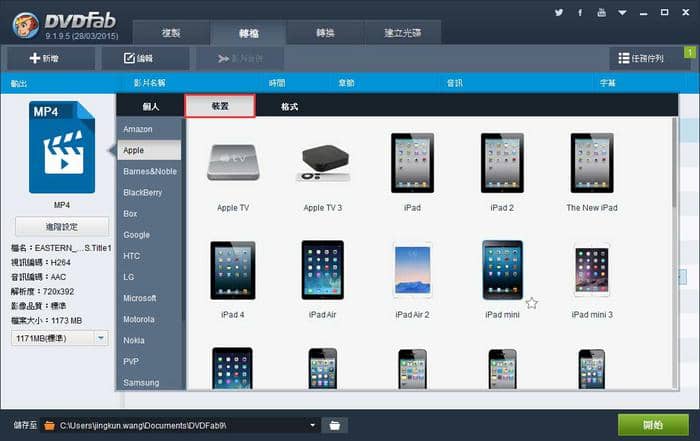Select BlackBerry in the brand list
The image size is (700, 441).
[149, 192]
